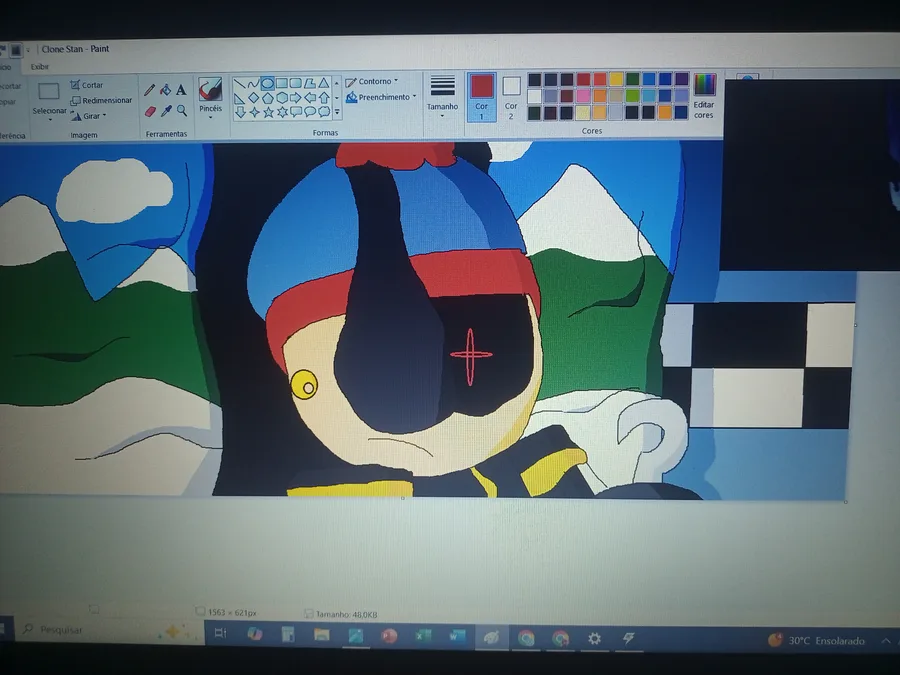The width and height of the screenshot is (900, 675).
Task: Select the Curve shape
Action: (x=254, y=84)
